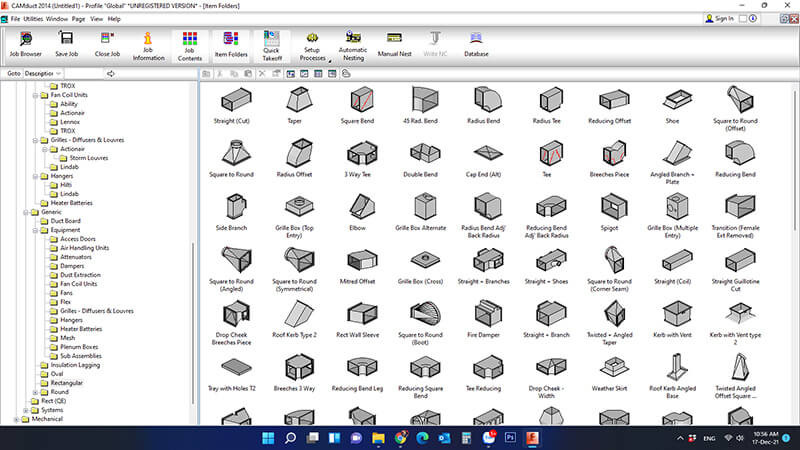Collapse the Equipment folder in tree
The image size is (800, 450).
(35, 231)
